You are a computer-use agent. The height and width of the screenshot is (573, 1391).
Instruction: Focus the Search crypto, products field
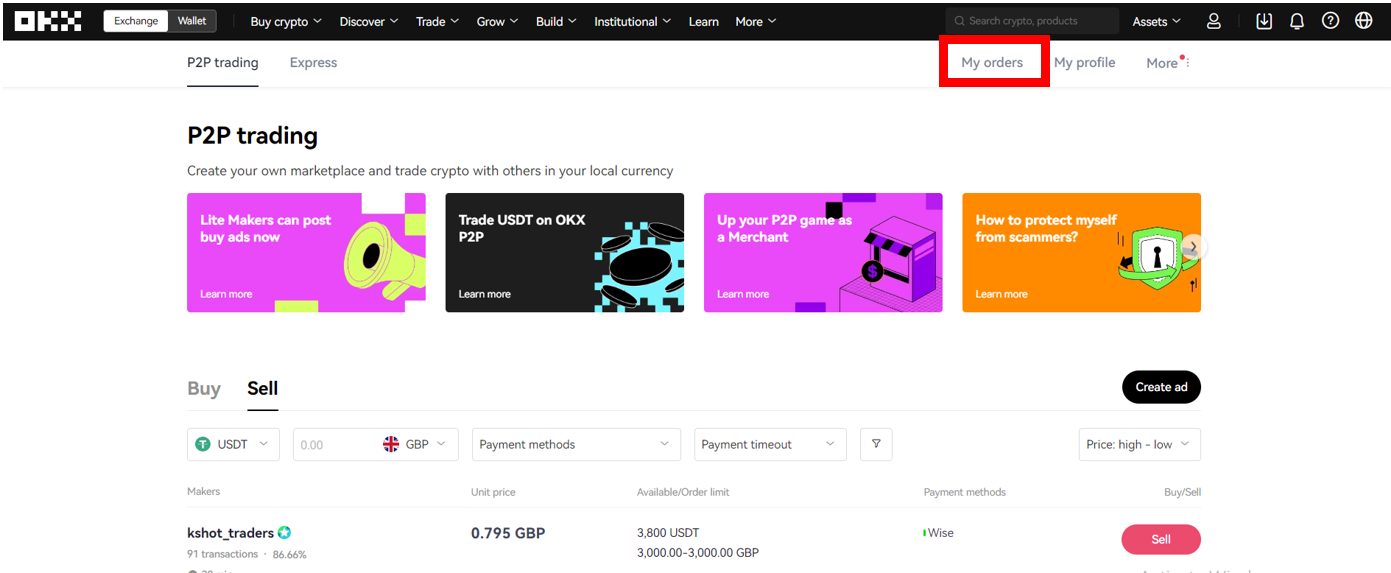coord(1032,21)
